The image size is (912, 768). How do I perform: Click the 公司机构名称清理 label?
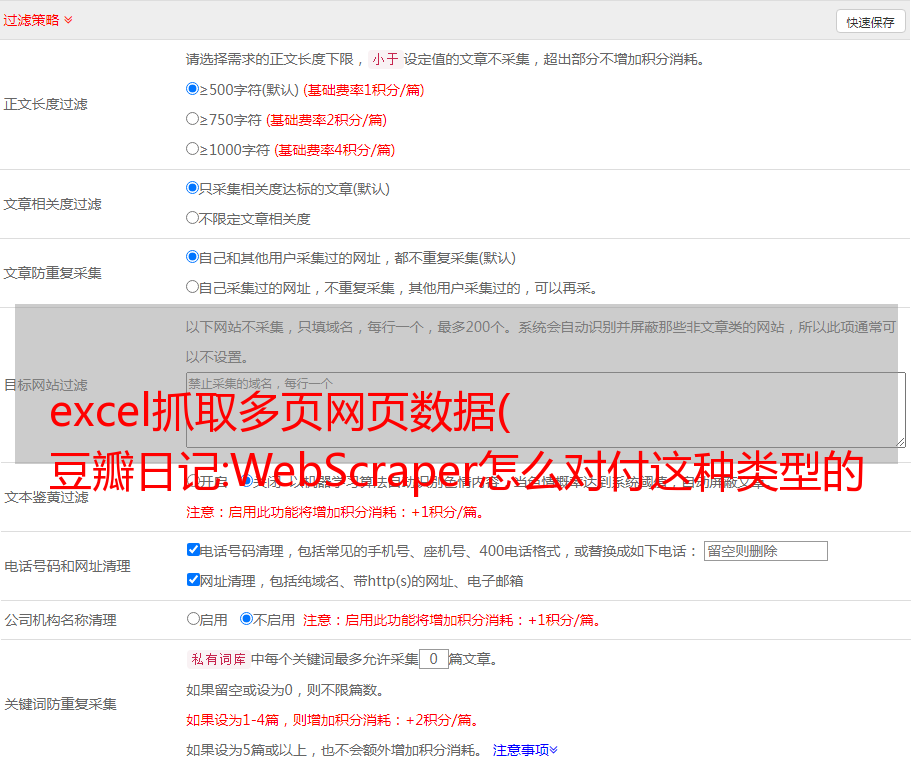click(x=60, y=620)
